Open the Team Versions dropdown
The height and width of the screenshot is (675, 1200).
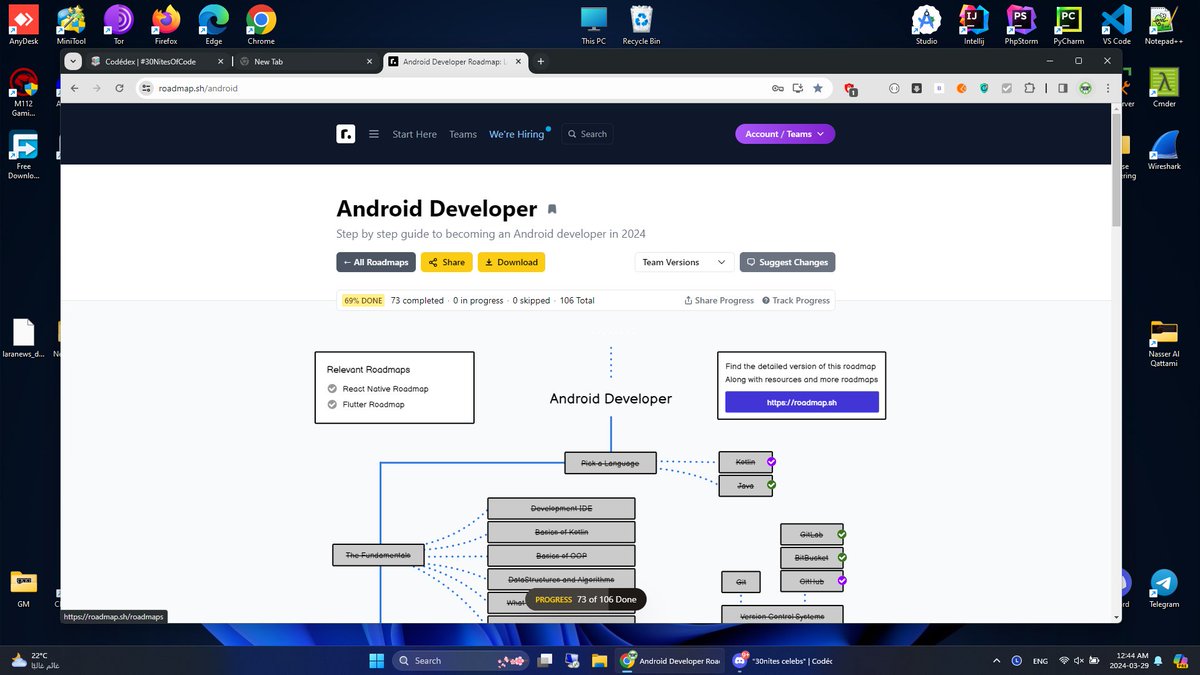(683, 262)
